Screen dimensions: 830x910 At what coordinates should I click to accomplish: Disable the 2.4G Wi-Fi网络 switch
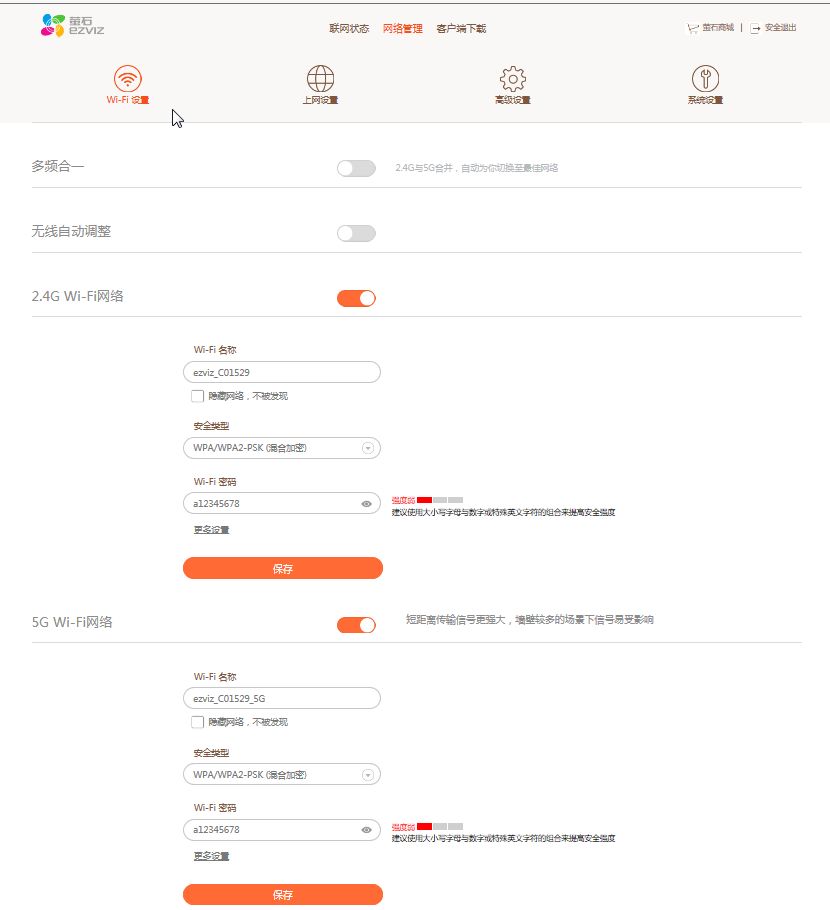356,298
